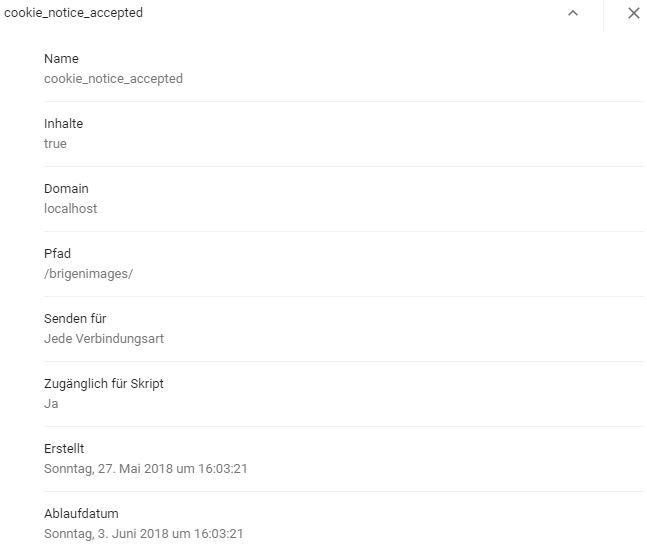Click the Domain value localhost

(71, 208)
